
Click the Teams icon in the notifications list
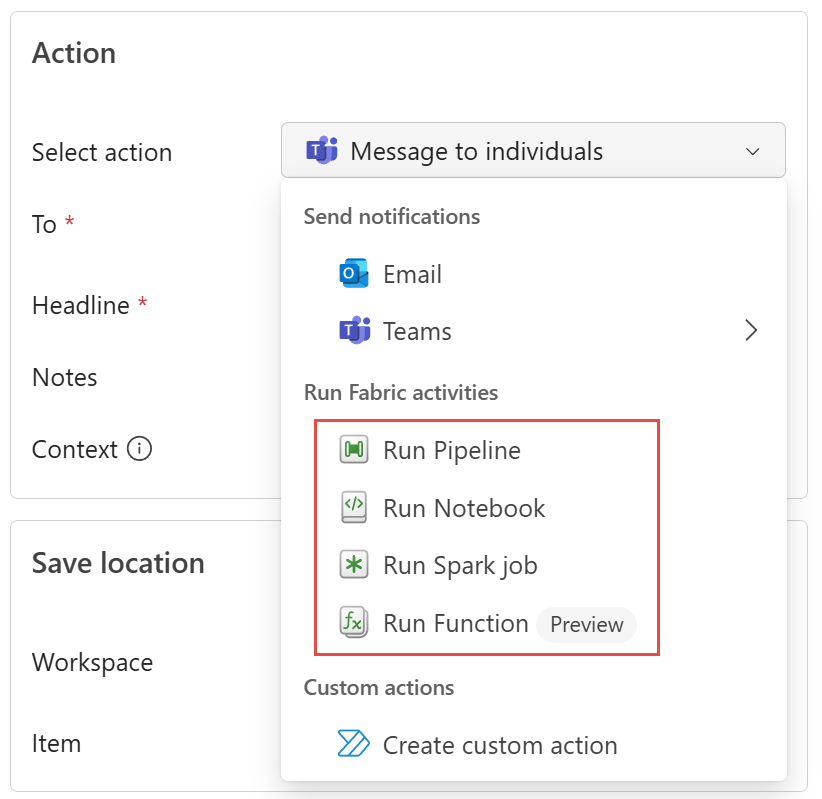(x=354, y=331)
